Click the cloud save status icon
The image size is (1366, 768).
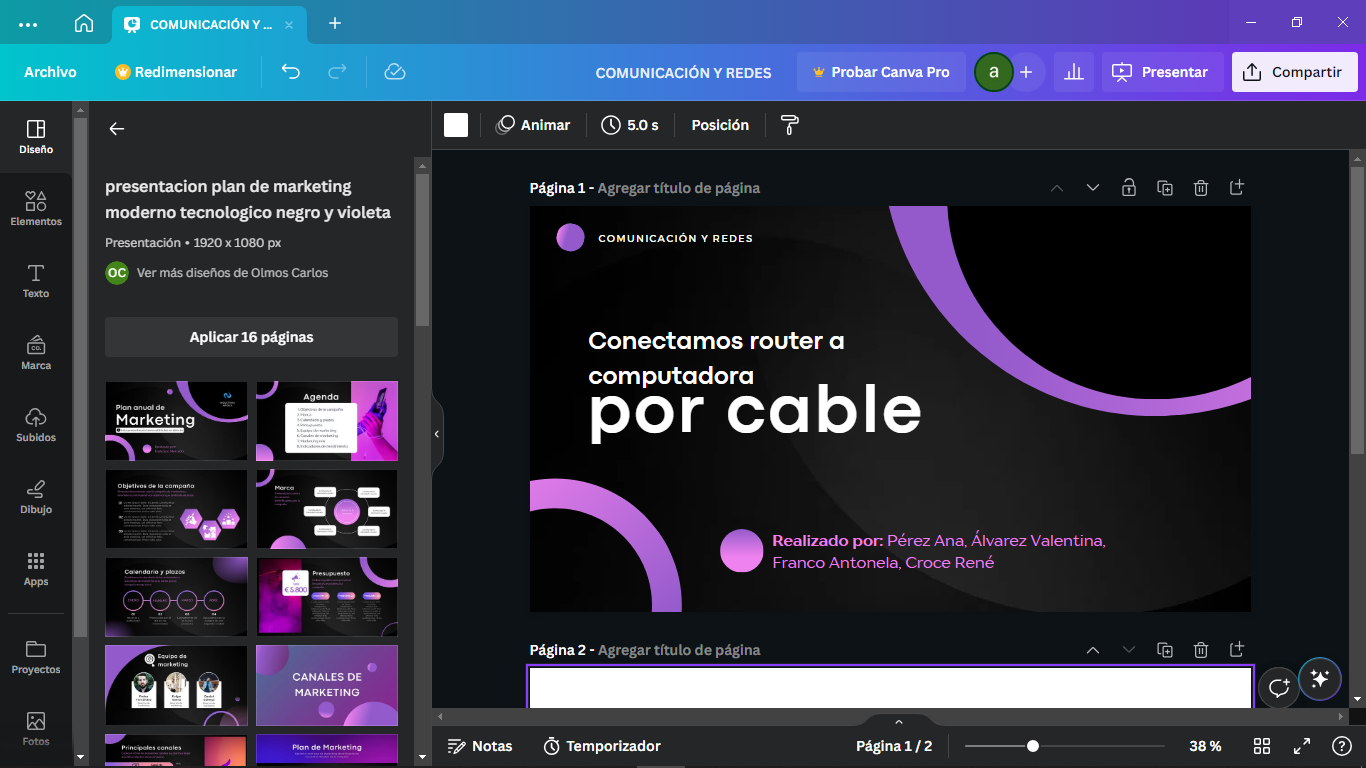[x=394, y=72]
